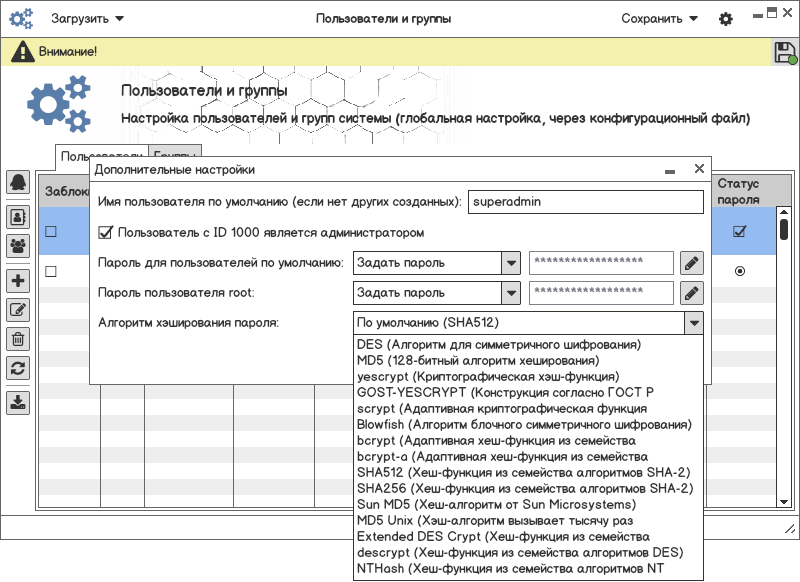The image size is (800, 582).
Task: Edit root password with pencil button
Action: [692, 293]
